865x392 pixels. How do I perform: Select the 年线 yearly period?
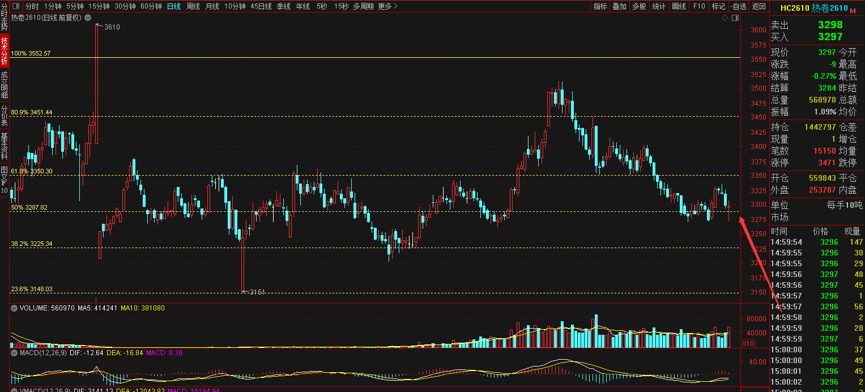302,7
